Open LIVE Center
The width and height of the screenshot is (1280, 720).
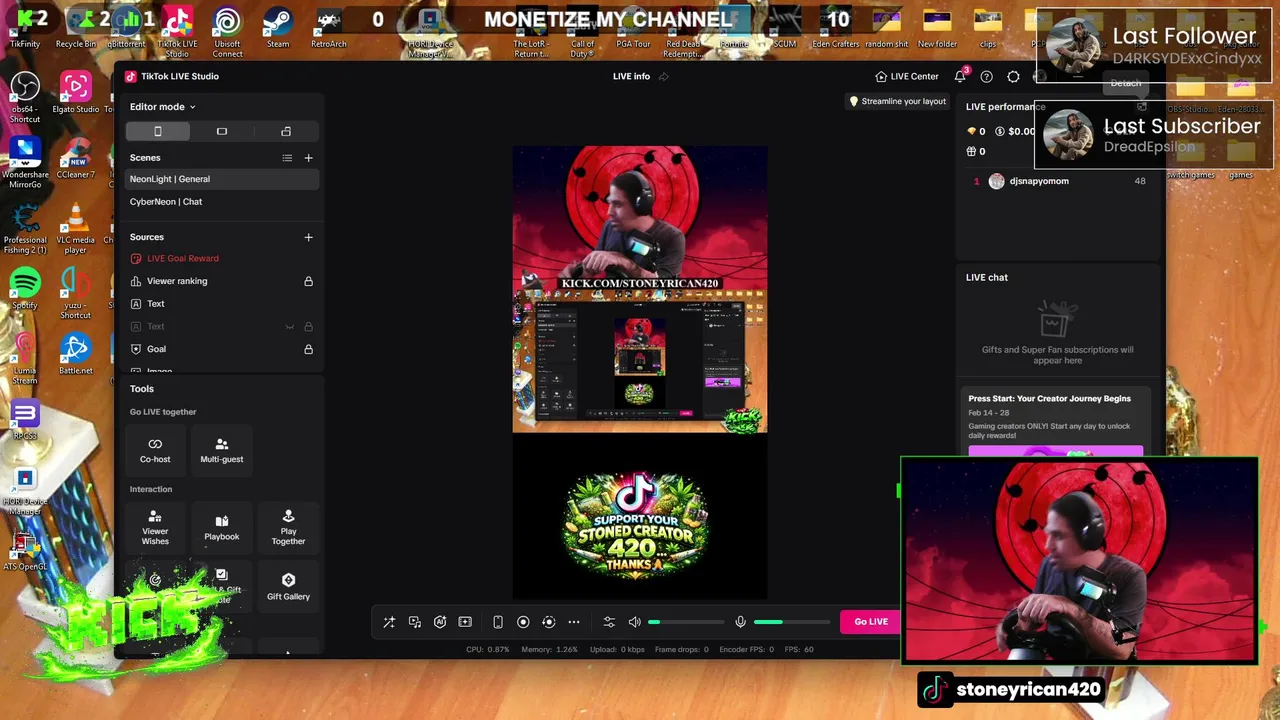pos(907,76)
